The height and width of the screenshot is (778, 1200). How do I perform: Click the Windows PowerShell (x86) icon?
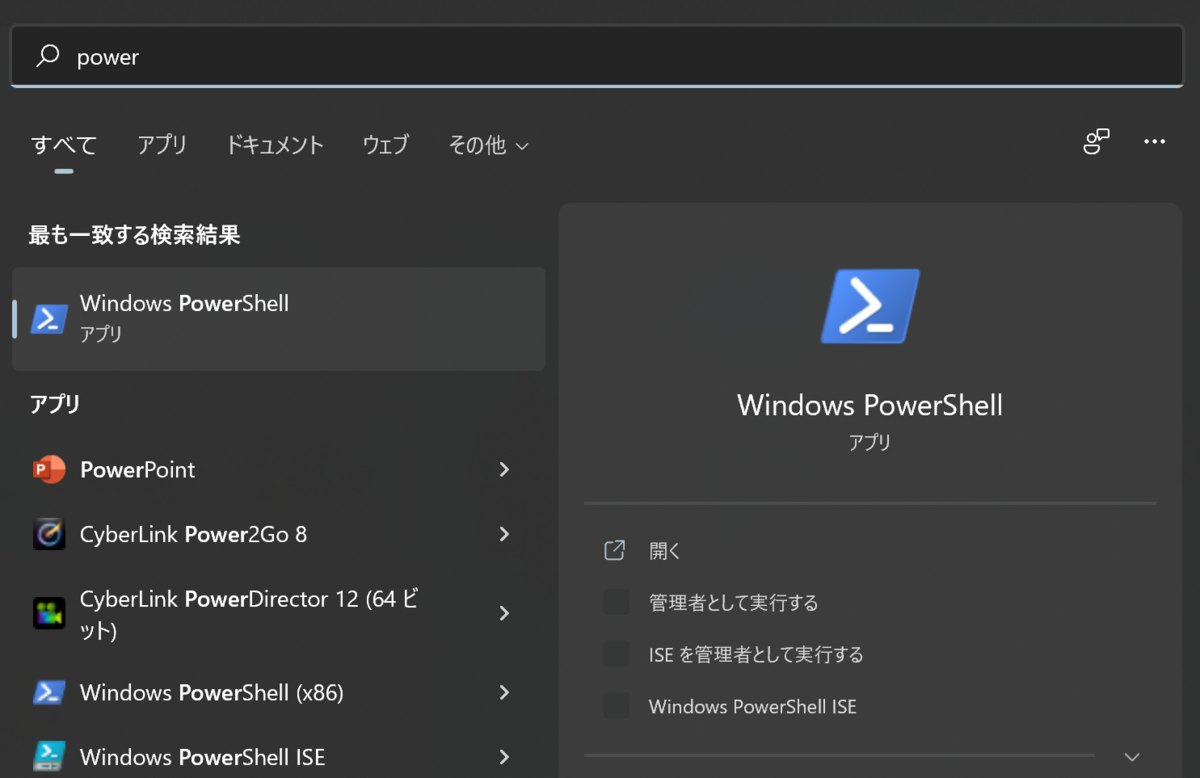[x=49, y=692]
